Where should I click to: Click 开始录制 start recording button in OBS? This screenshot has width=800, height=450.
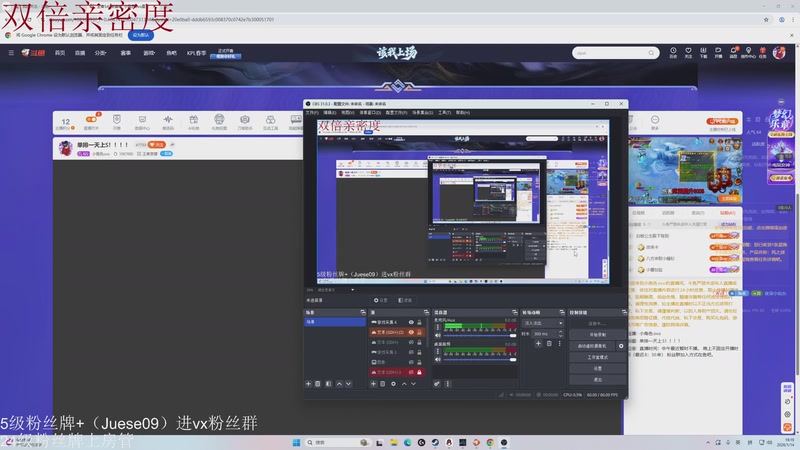[x=597, y=335]
